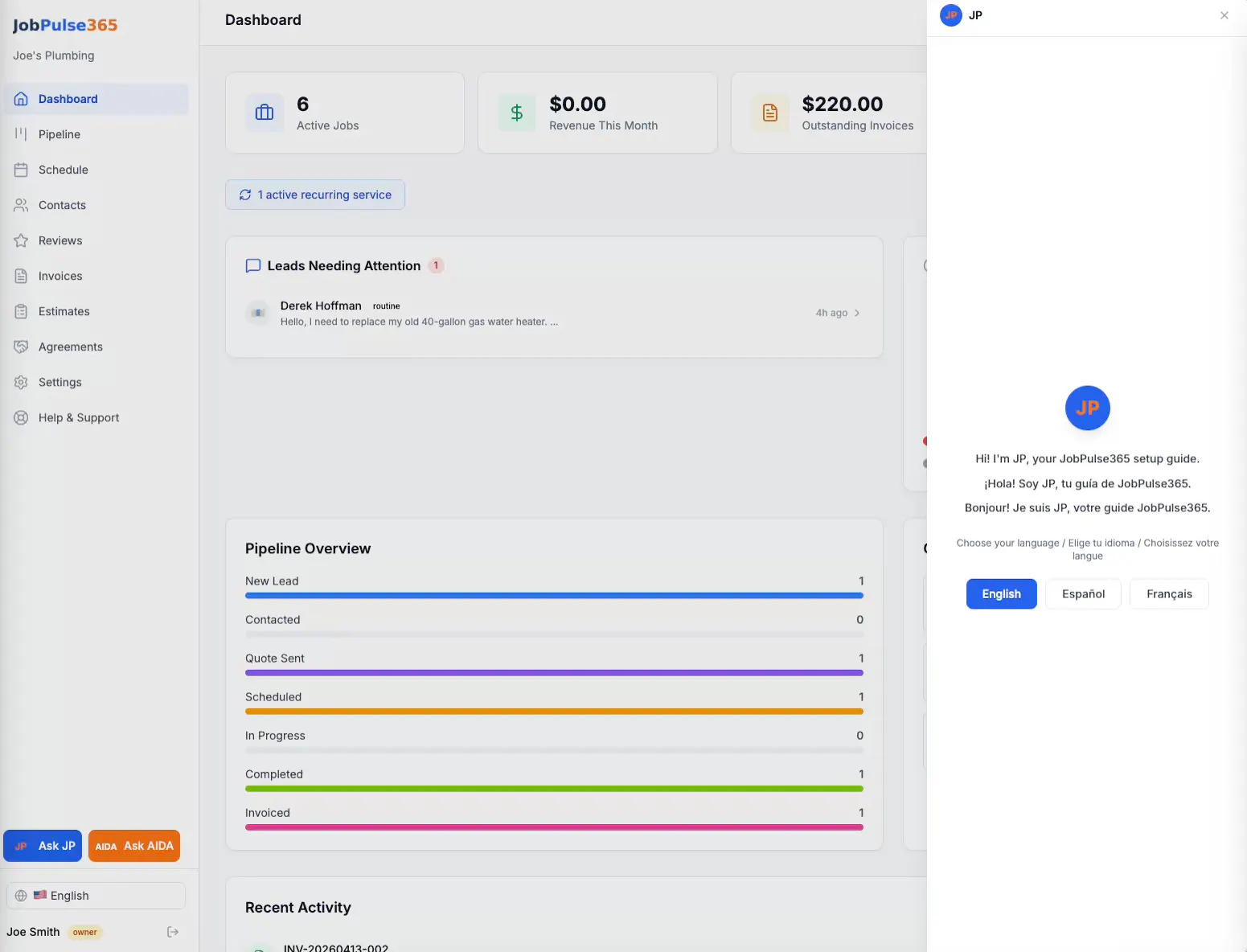Open the Dashboard home icon
Image resolution: width=1247 pixels, height=952 pixels.
point(22,99)
